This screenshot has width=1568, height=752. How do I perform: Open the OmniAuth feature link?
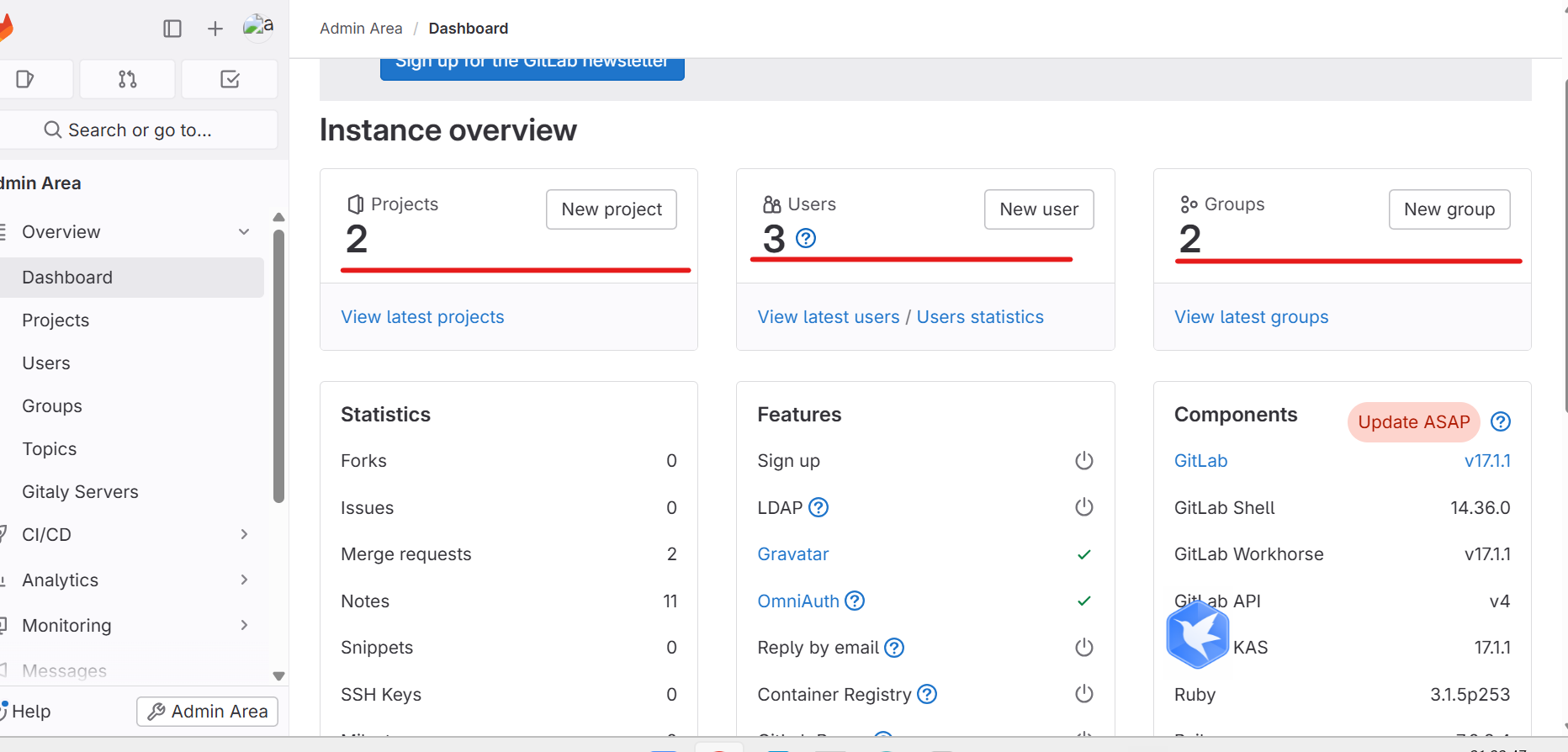tap(798, 601)
